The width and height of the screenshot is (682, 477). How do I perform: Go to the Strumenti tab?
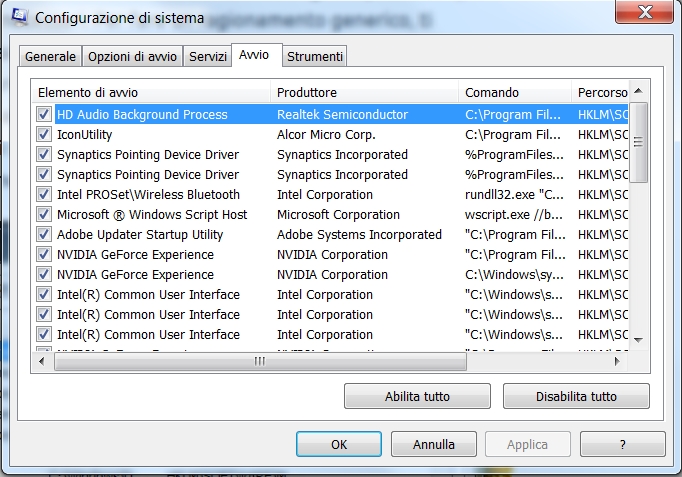click(x=314, y=57)
